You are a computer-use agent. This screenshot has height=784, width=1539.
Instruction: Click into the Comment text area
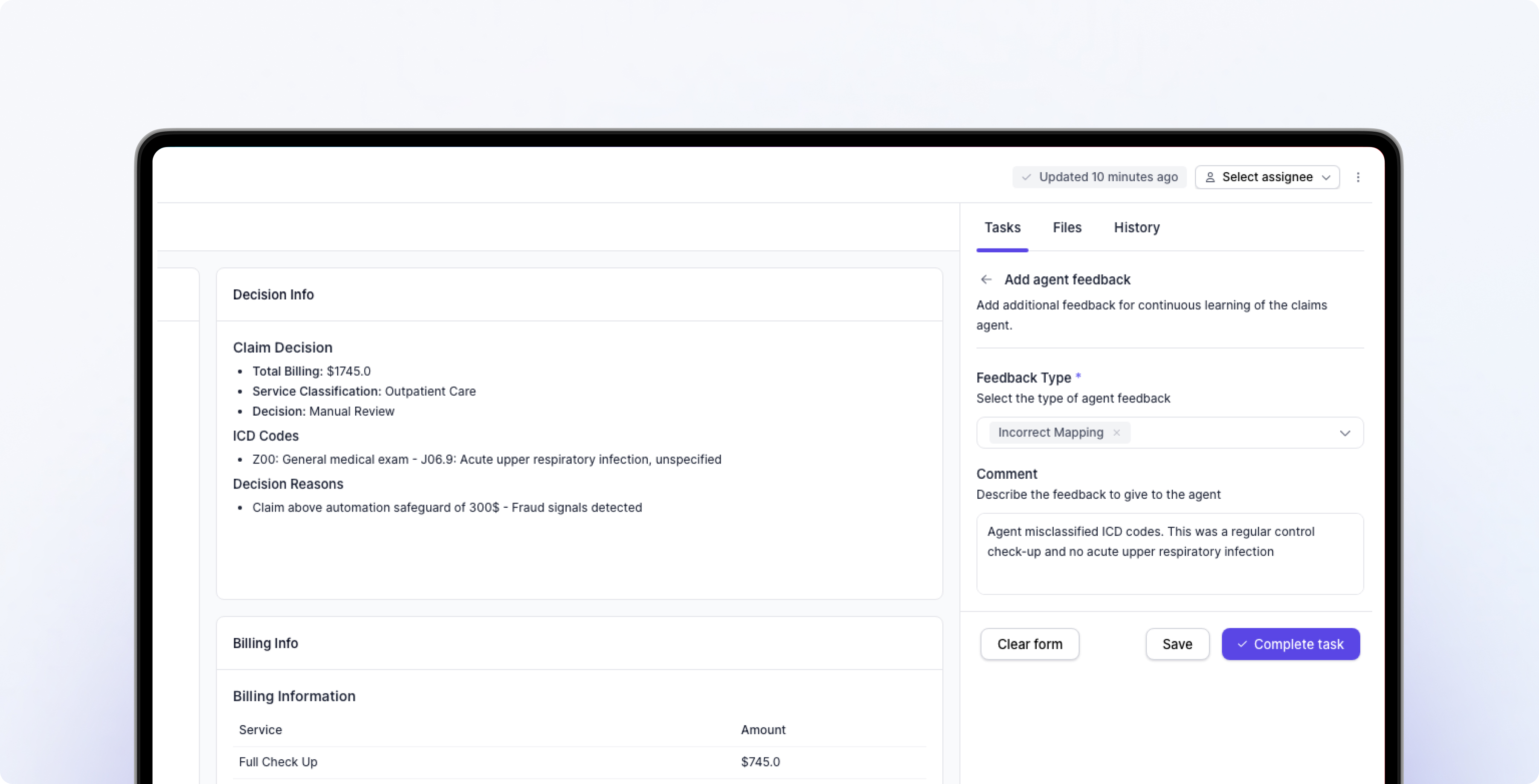point(1169,553)
